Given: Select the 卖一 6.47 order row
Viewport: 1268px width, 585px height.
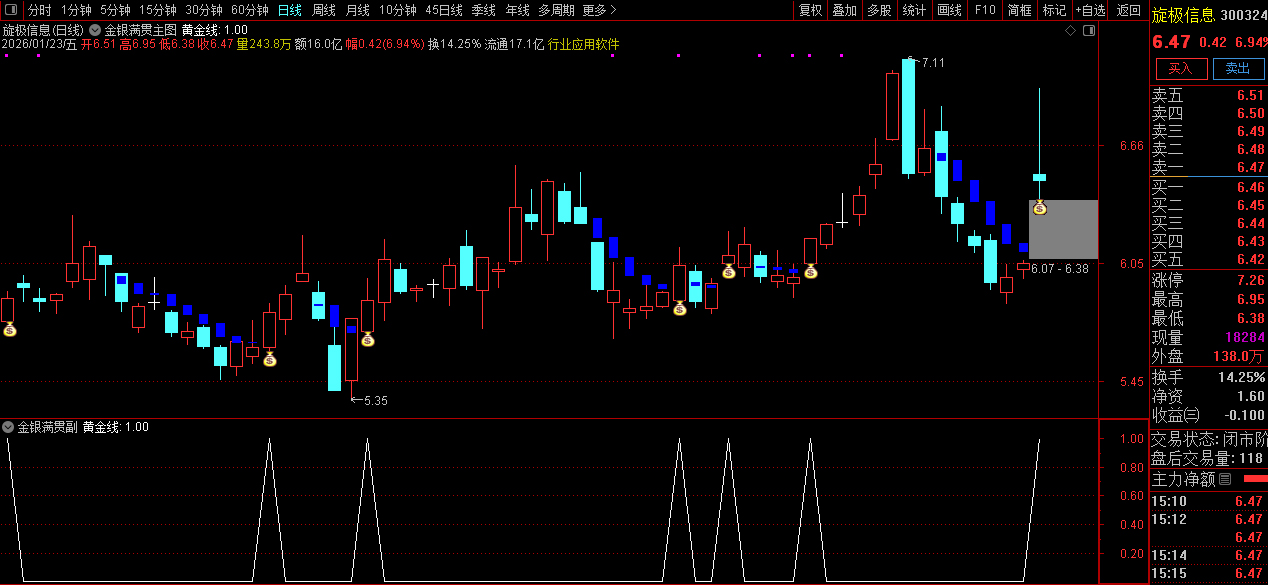Looking at the screenshot, I should [x=1208, y=167].
